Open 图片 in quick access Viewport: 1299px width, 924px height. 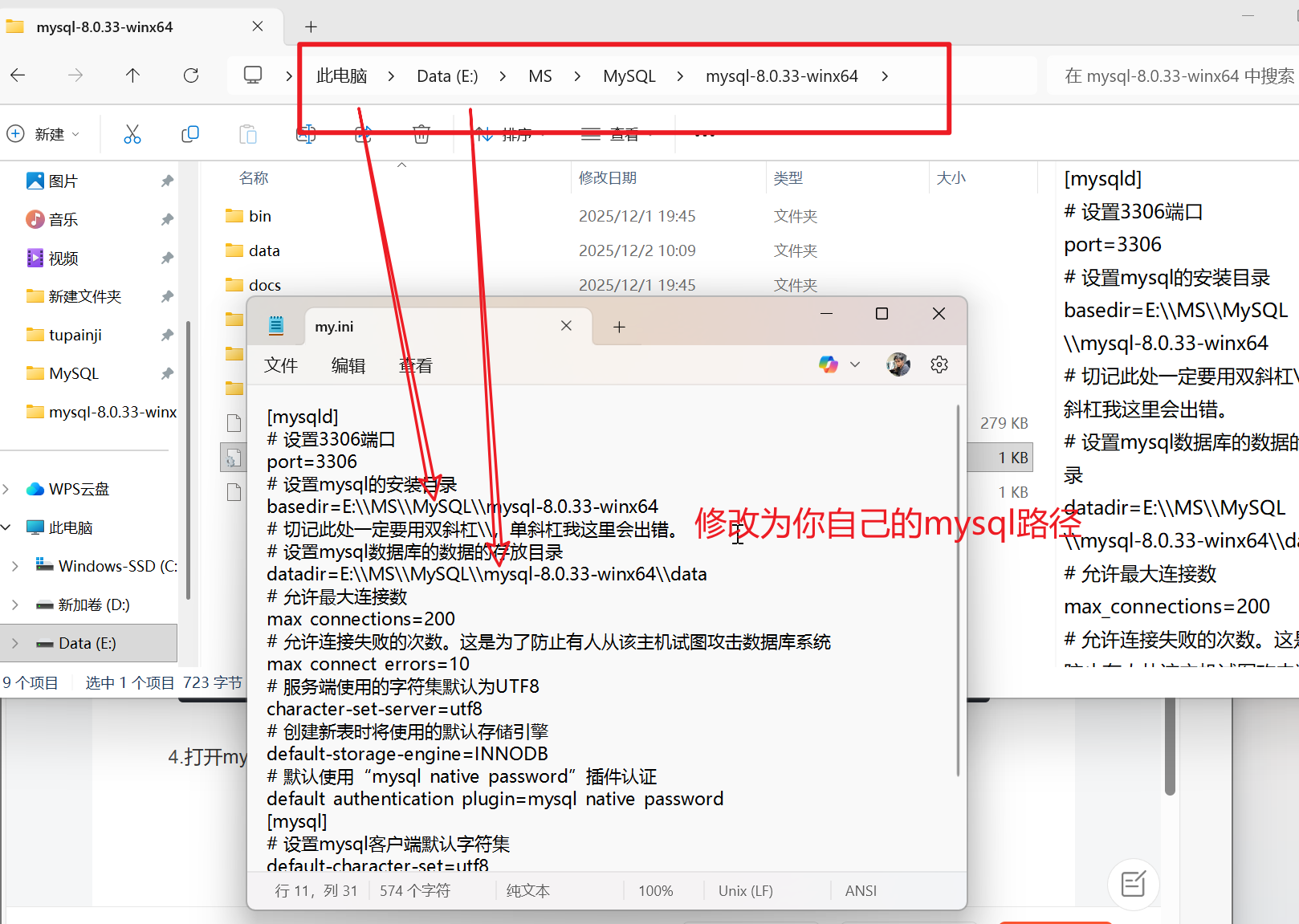click(x=63, y=181)
